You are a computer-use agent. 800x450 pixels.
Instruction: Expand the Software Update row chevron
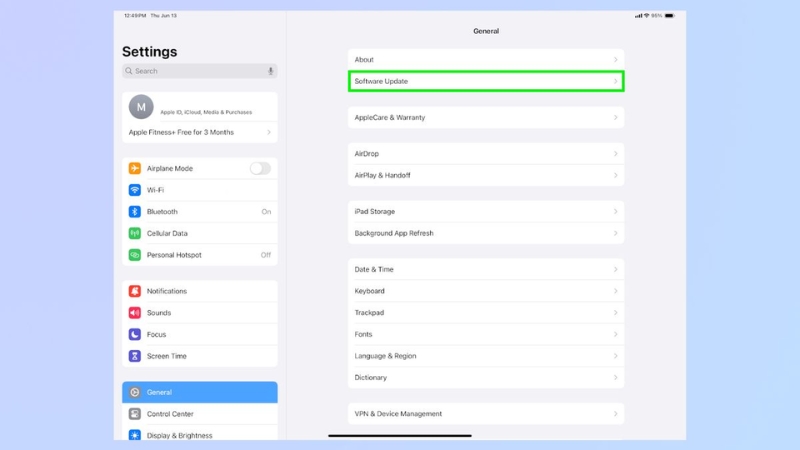[615, 81]
